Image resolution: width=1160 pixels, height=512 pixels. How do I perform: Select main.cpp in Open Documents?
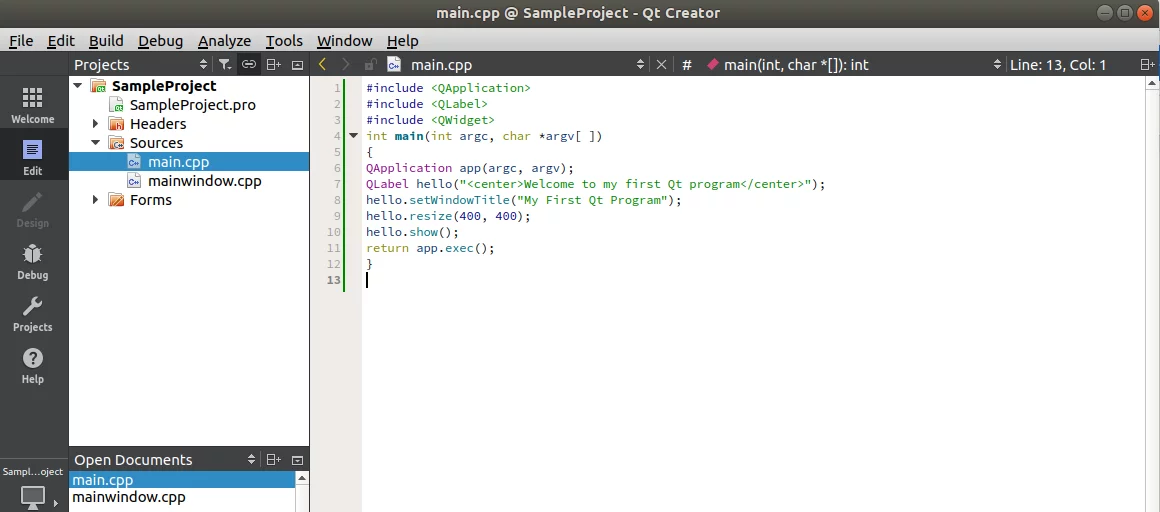tap(182, 480)
